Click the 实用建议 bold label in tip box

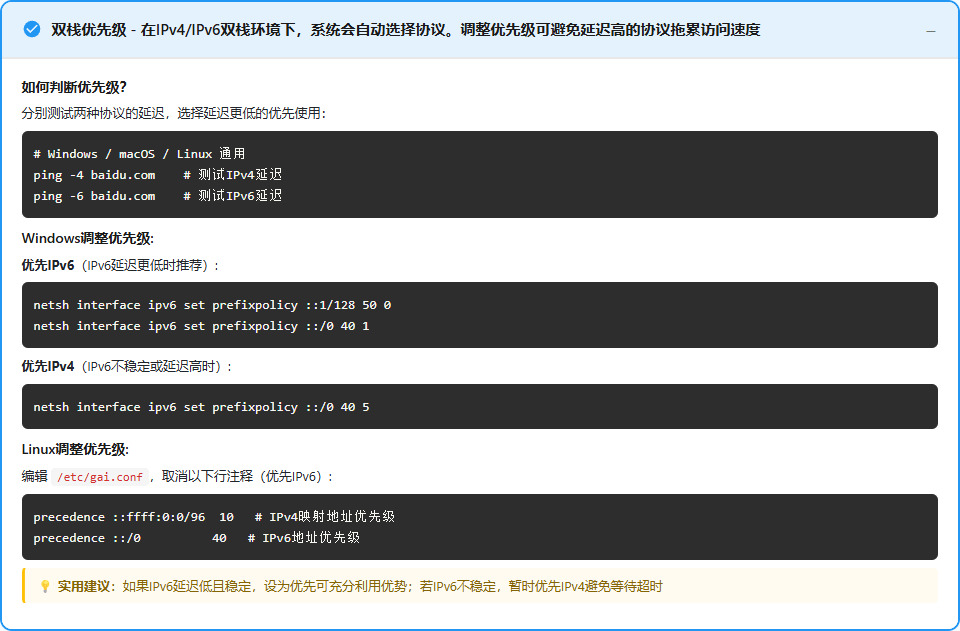(x=84, y=586)
